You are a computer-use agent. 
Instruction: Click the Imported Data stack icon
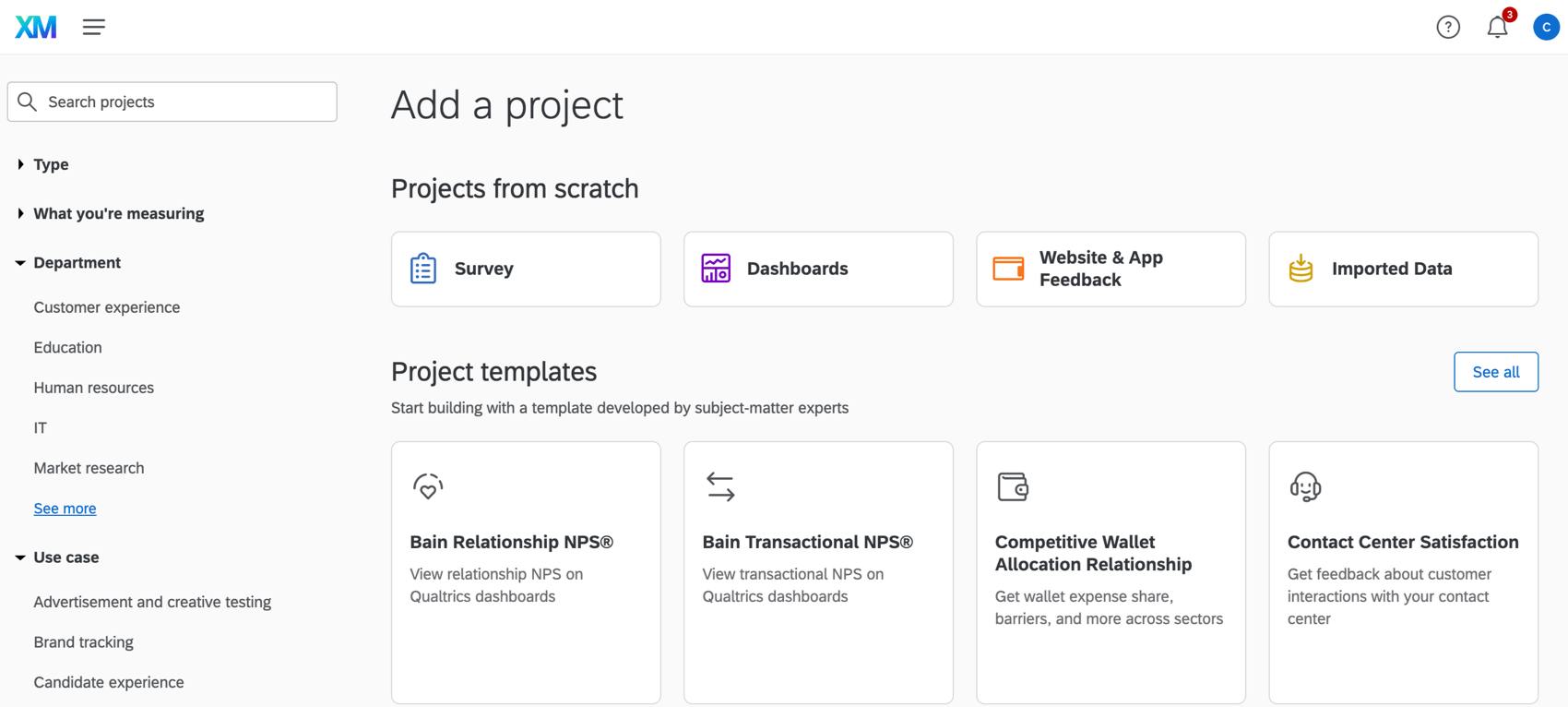1301,269
